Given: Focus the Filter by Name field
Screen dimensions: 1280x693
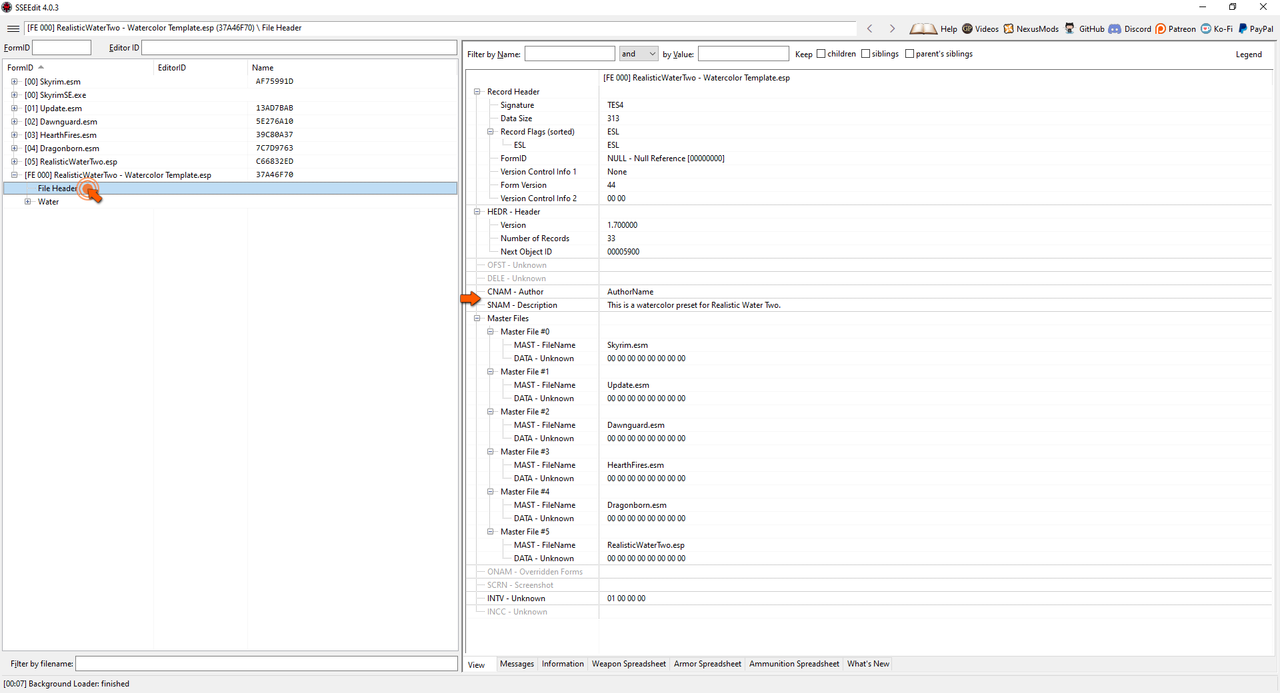Looking at the screenshot, I should (569, 54).
